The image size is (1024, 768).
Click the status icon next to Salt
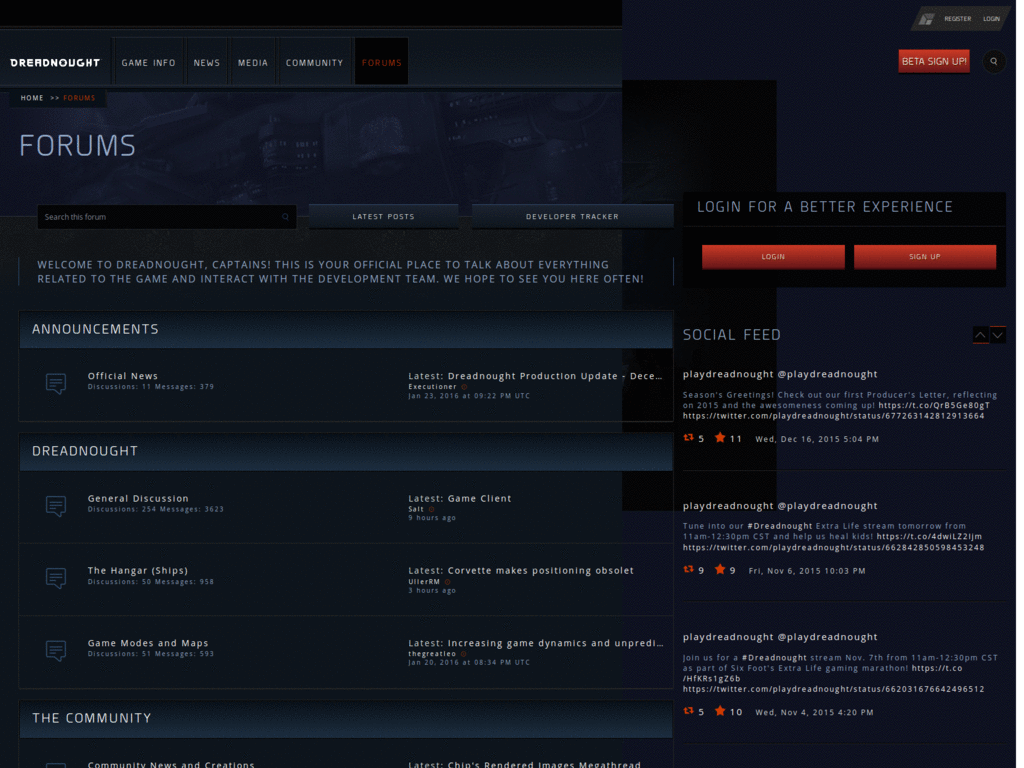[432, 509]
